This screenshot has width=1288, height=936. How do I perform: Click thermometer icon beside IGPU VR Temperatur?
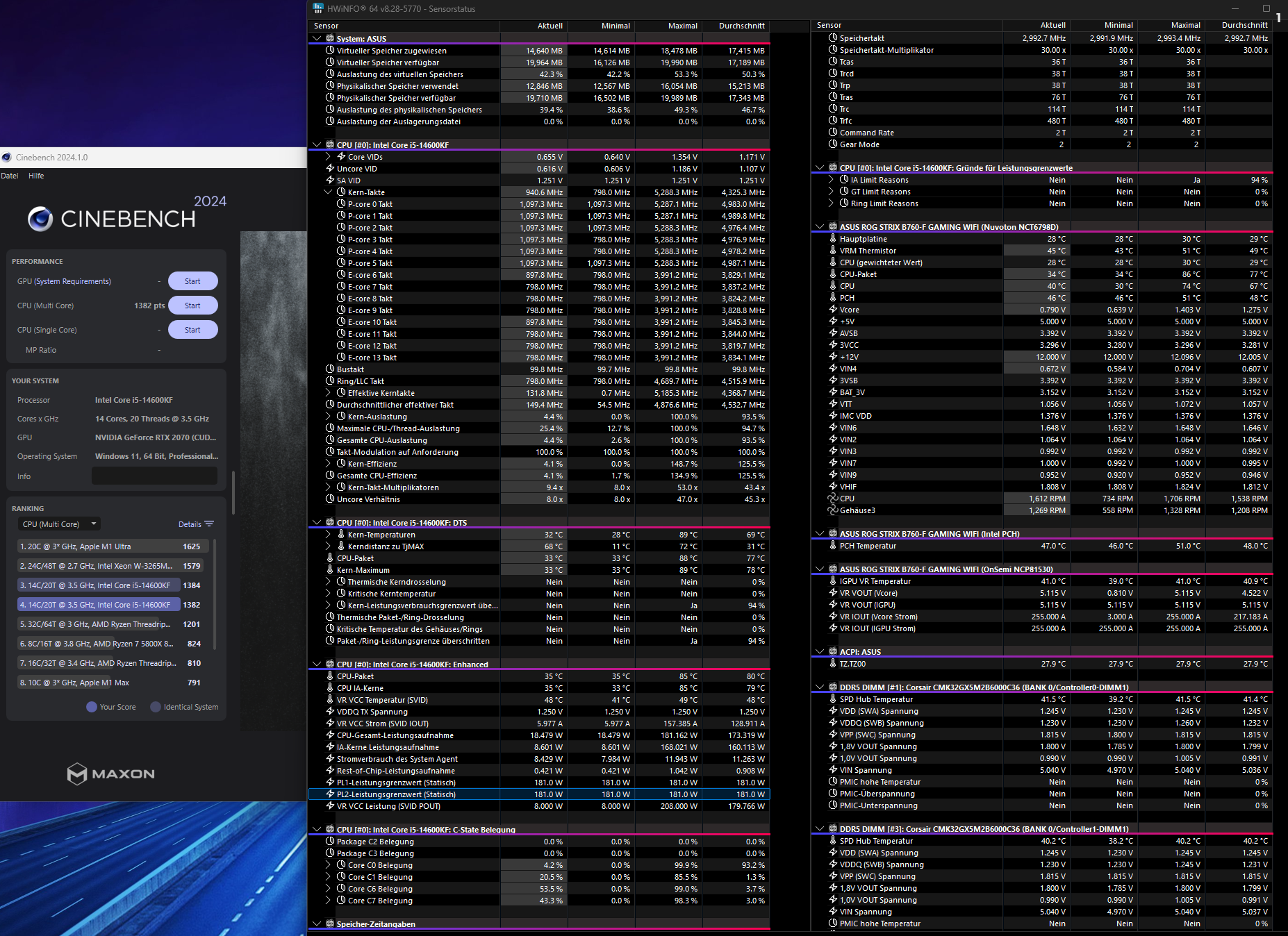click(833, 581)
